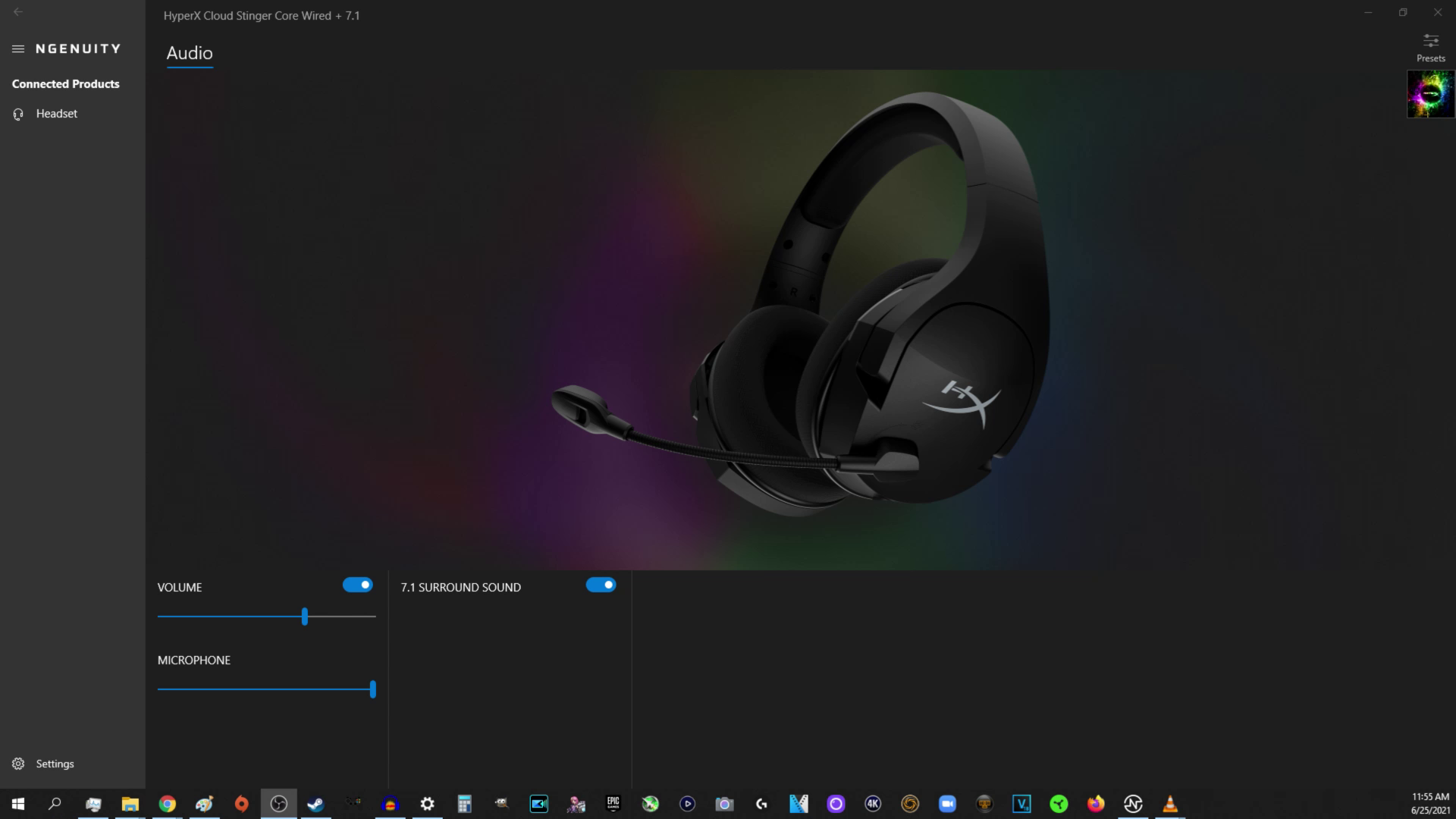Click the headset product image
Screen dimensions: 1456x819
[801, 305]
